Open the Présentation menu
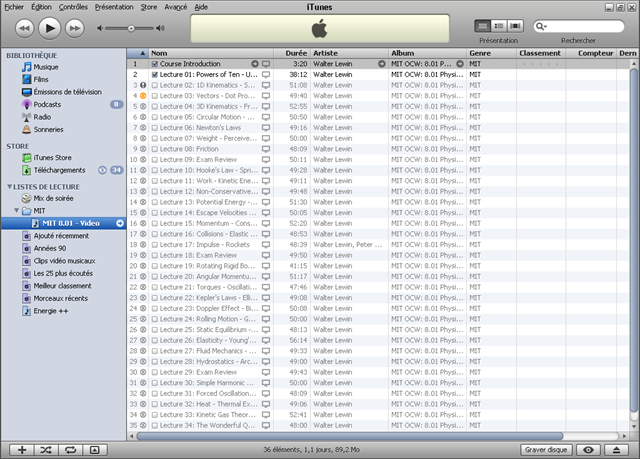 pyautogui.click(x=112, y=6)
